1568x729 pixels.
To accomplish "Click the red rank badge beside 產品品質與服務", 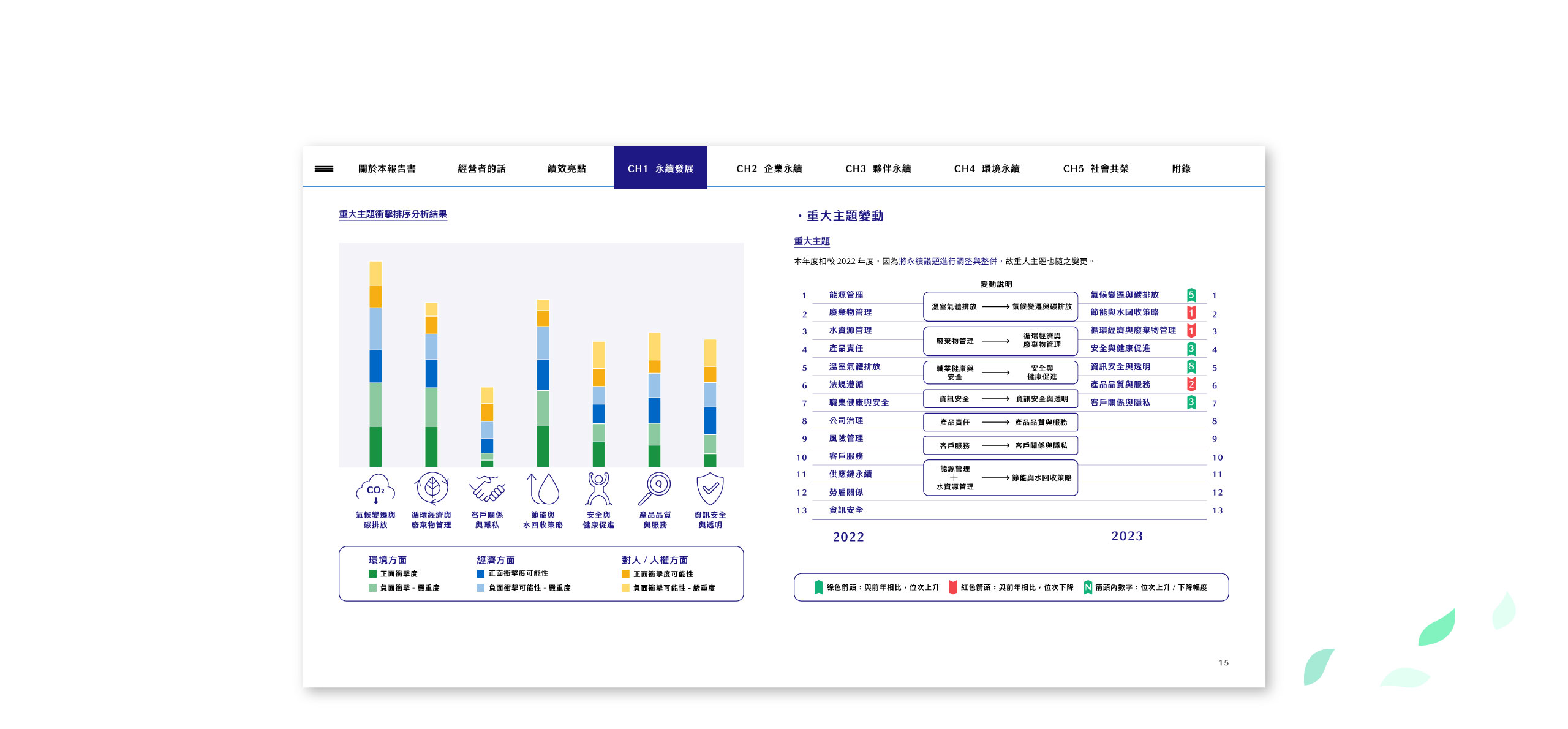I will [x=1191, y=385].
